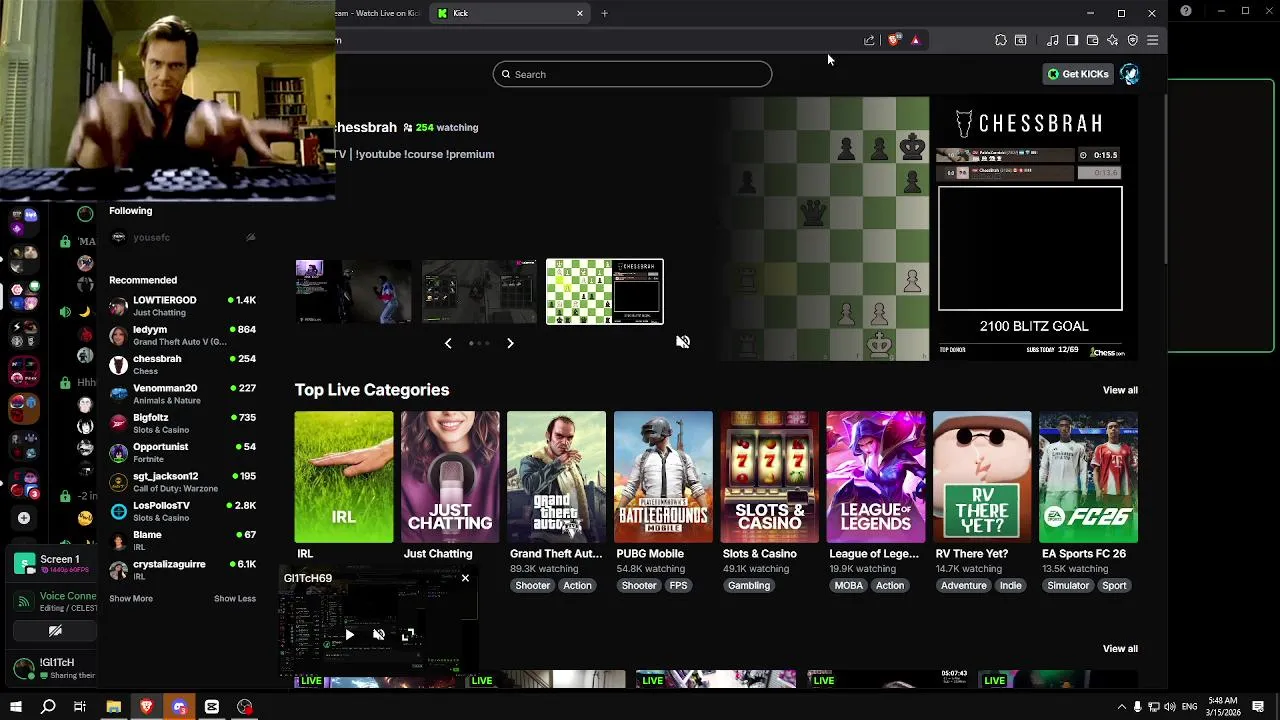Click the MOBA tag under League of Legends
Image resolution: width=1280 pixels, height=720 pixels.
click(848, 586)
